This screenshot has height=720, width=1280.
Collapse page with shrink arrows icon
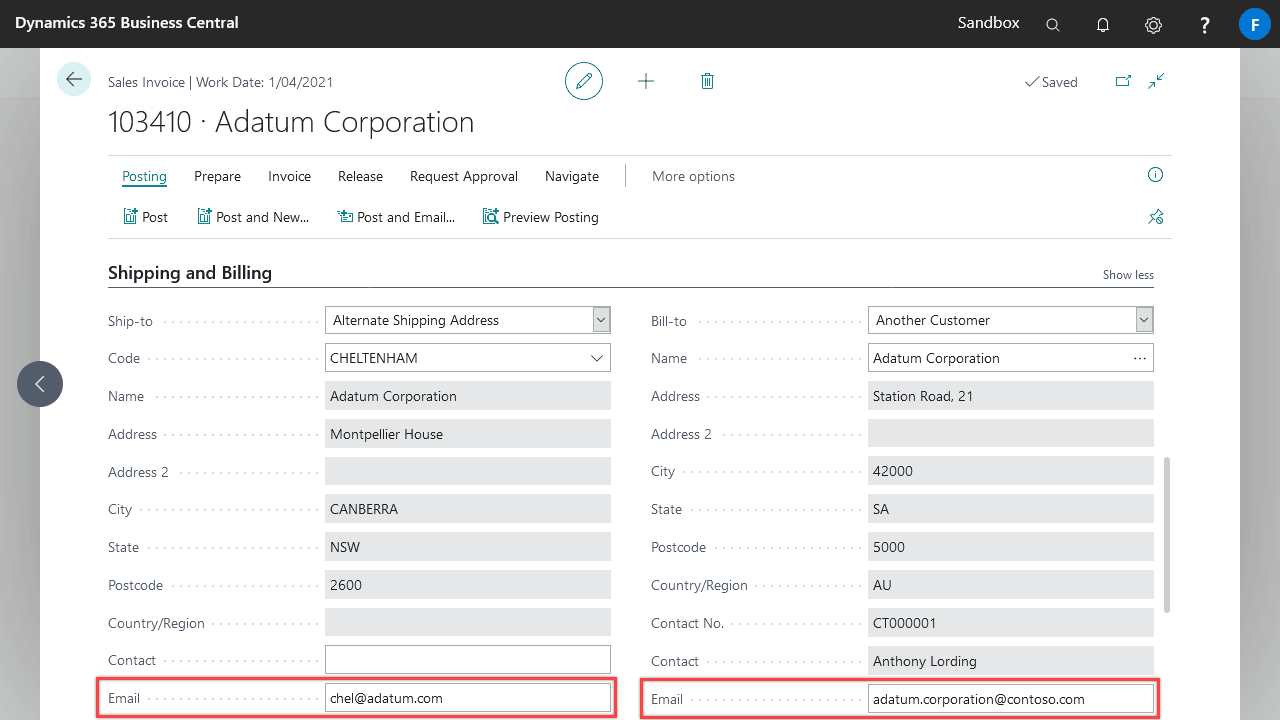click(x=1156, y=82)
